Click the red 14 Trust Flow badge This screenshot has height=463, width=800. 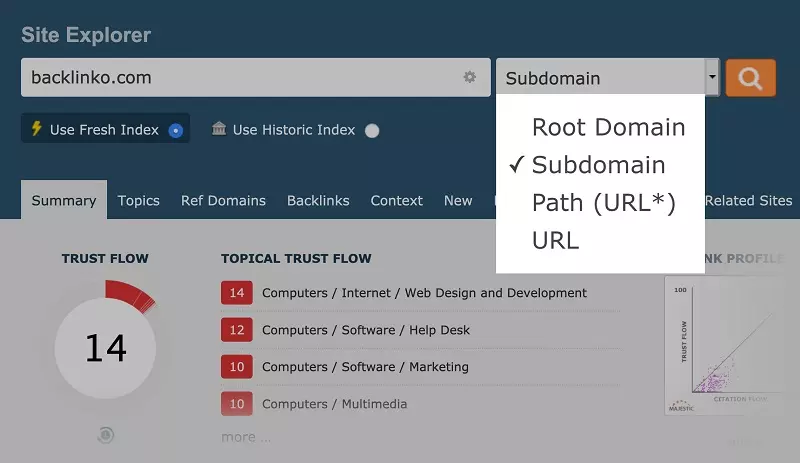coord(236,293)
